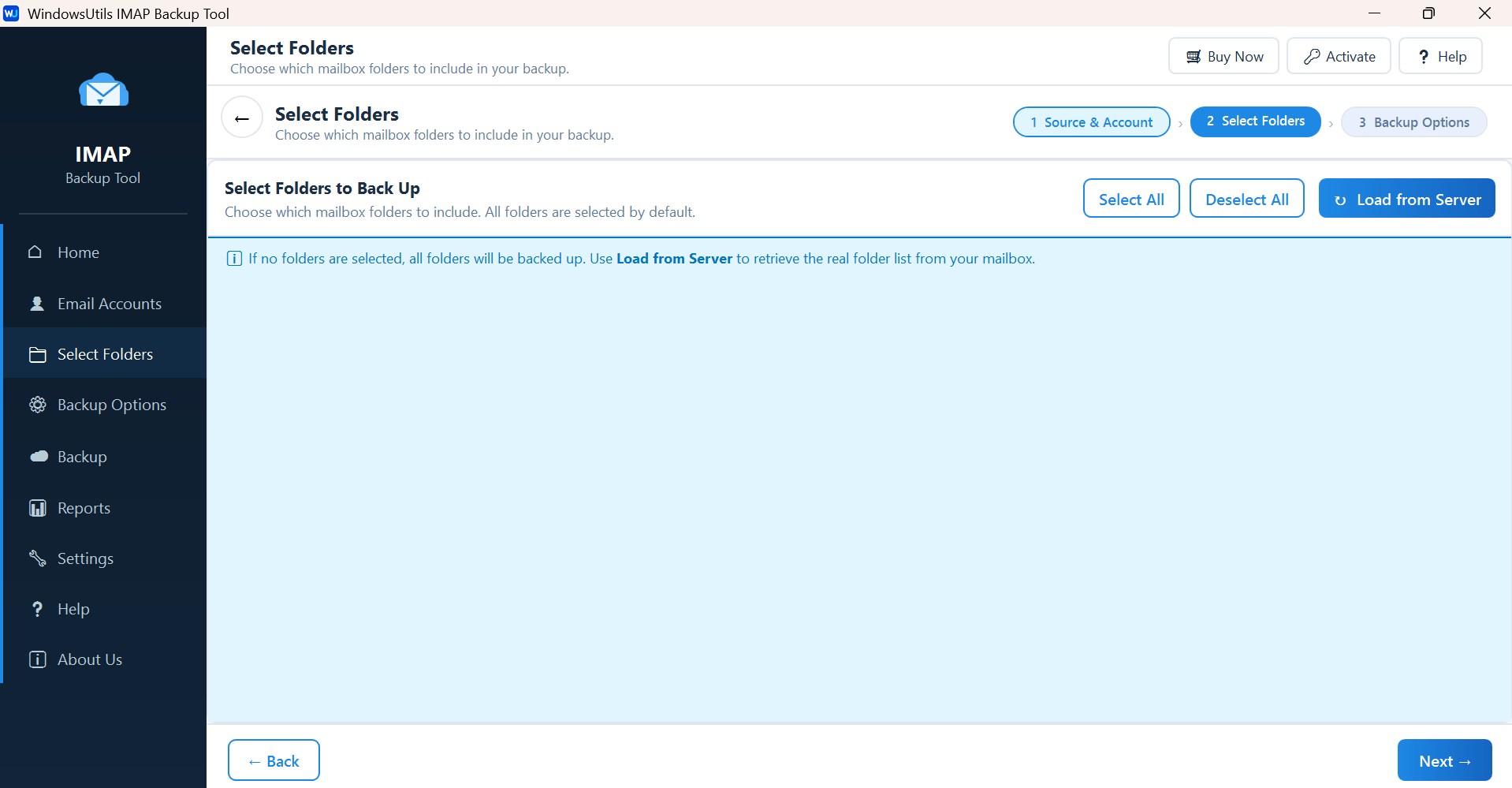The width and height of the screenshot is (1512, 788).
Task: Maximize or restore the application window
Action: point(1428,13)
